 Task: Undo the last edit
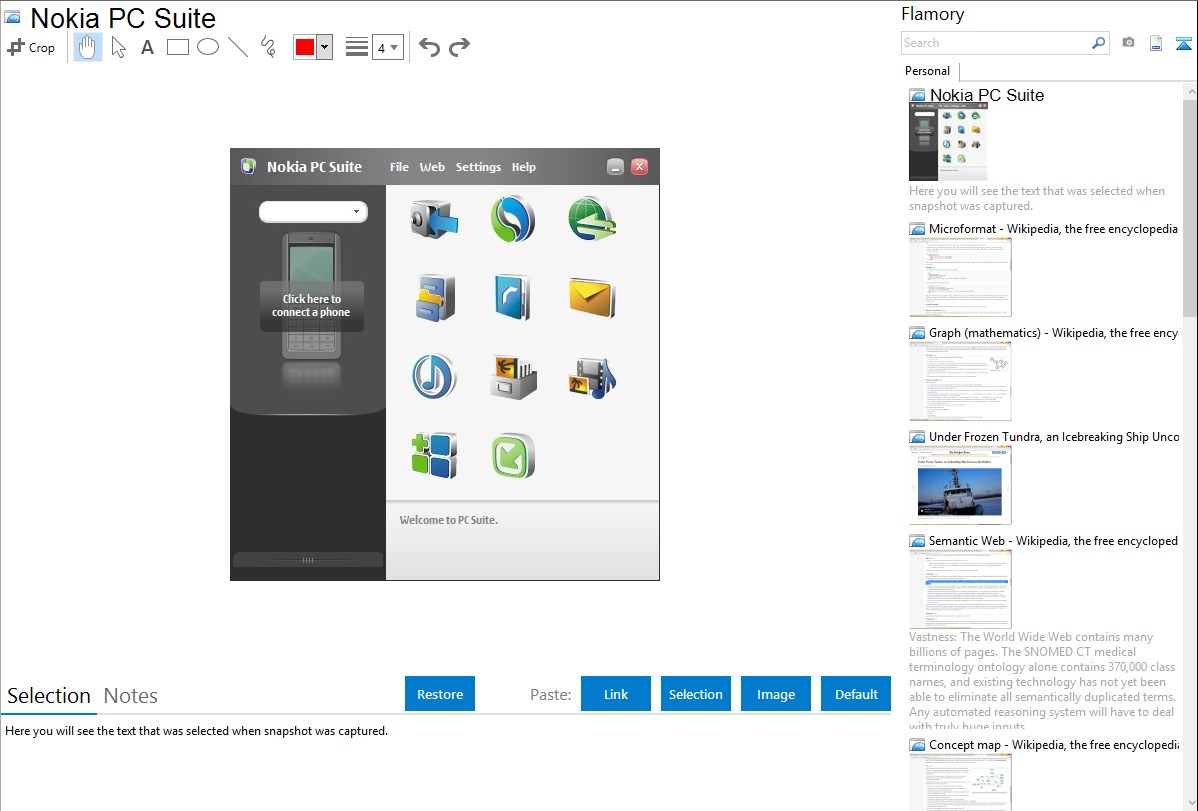point(429,47)
